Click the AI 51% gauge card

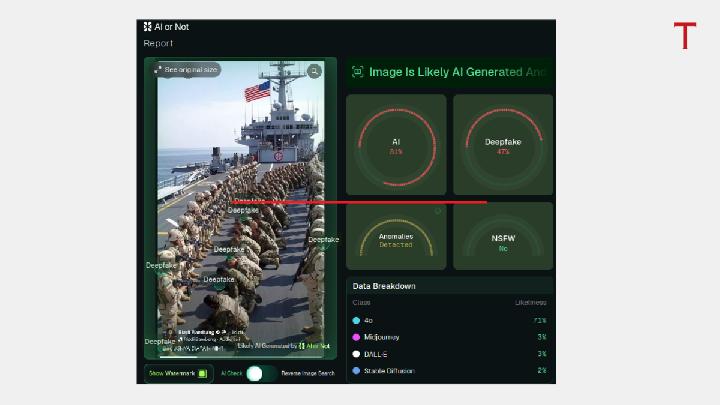pos(396,146)
